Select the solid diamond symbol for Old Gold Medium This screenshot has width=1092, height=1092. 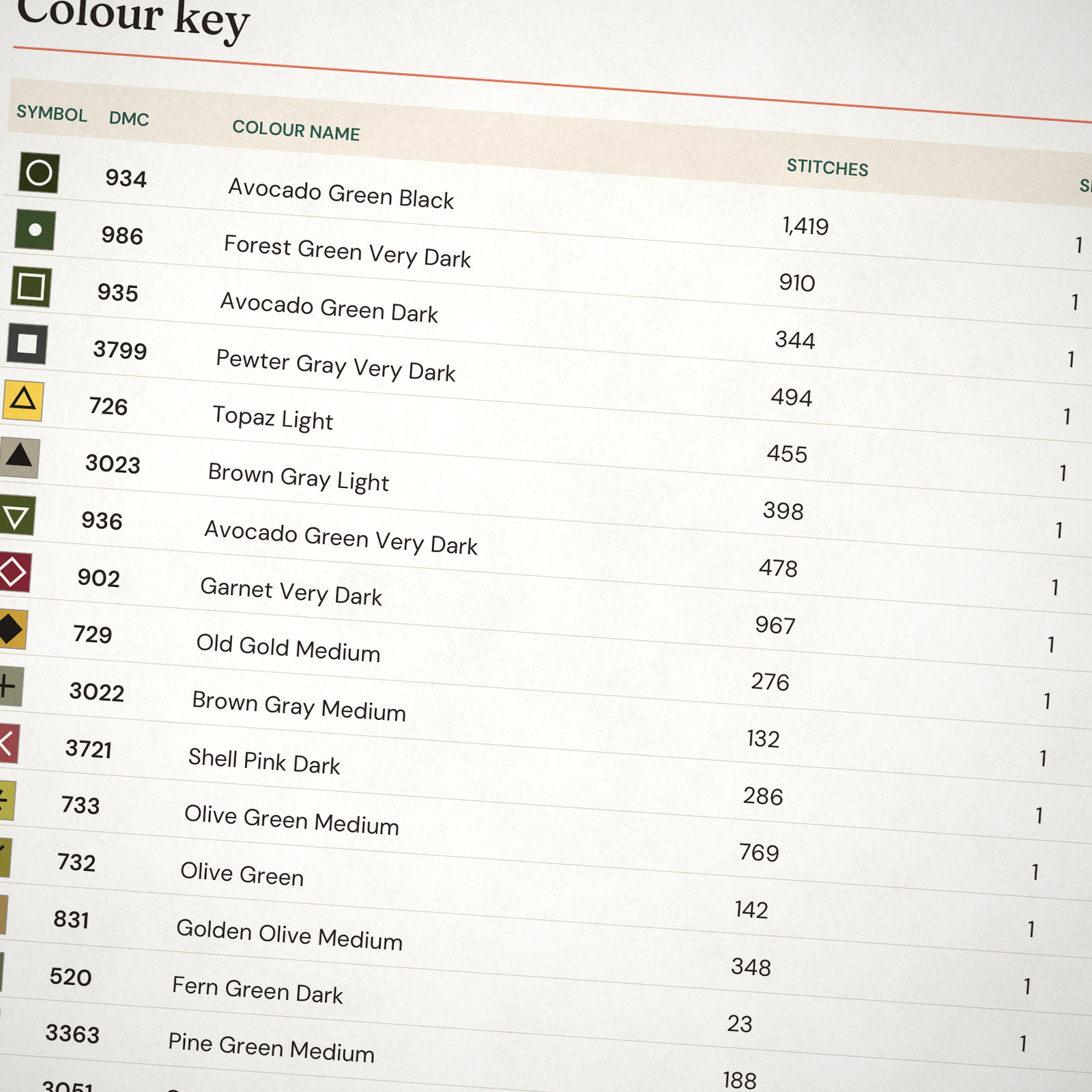coord(12,629)
